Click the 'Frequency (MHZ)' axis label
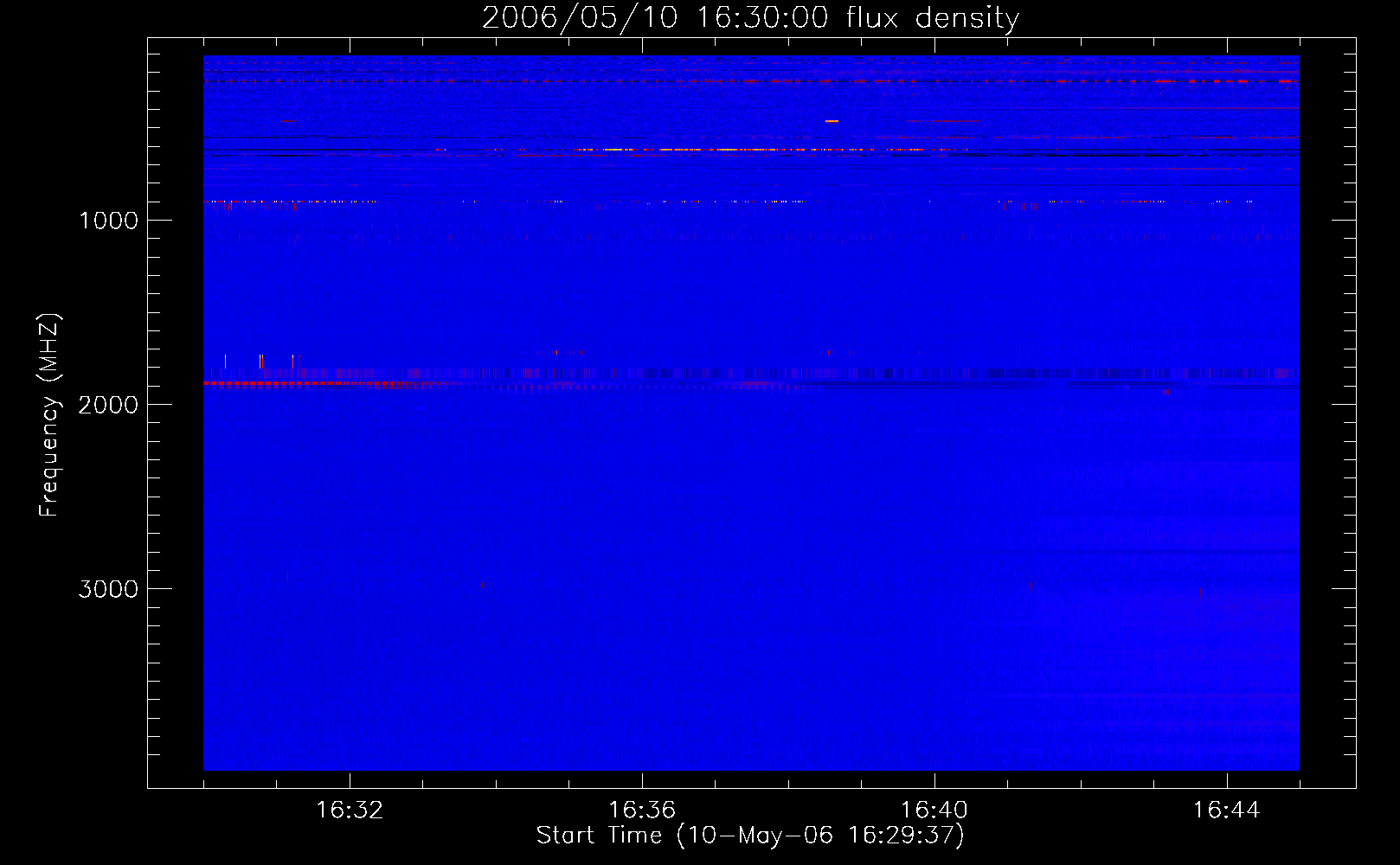 pyautogui.click(x=50, y=415)
